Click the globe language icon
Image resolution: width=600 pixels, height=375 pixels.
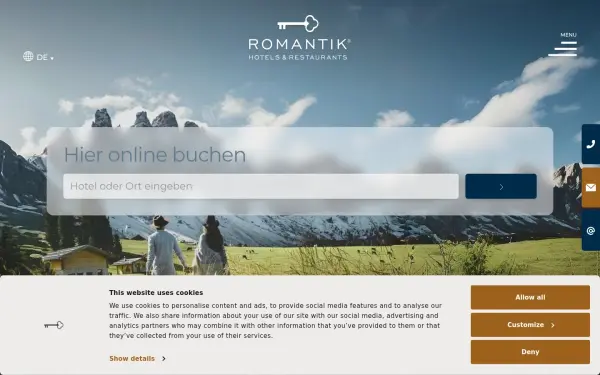[x=28, y=56]
